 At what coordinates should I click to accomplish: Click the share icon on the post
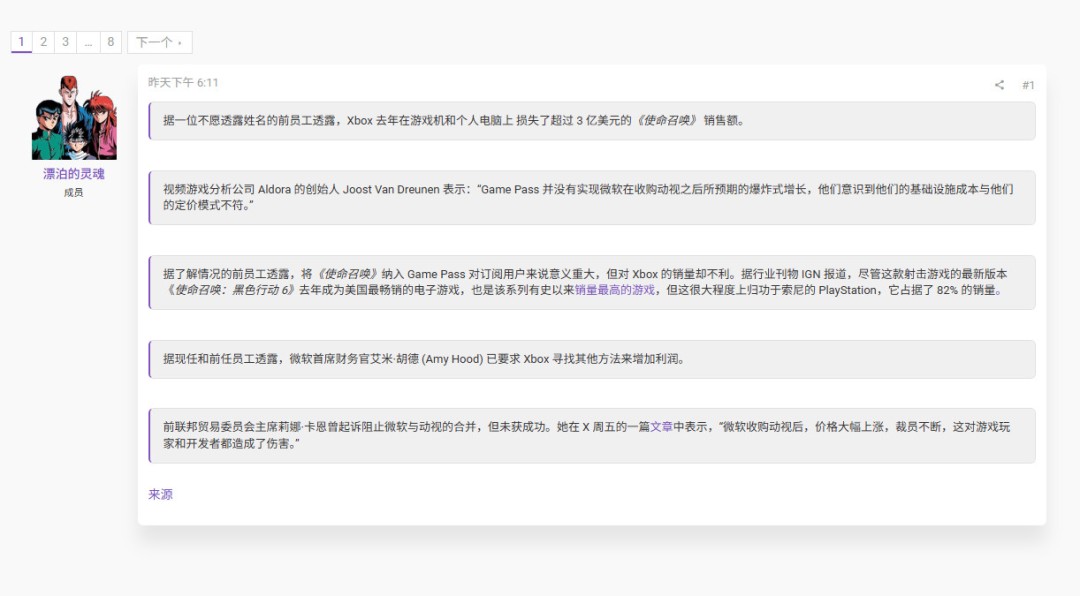(998, 85)
